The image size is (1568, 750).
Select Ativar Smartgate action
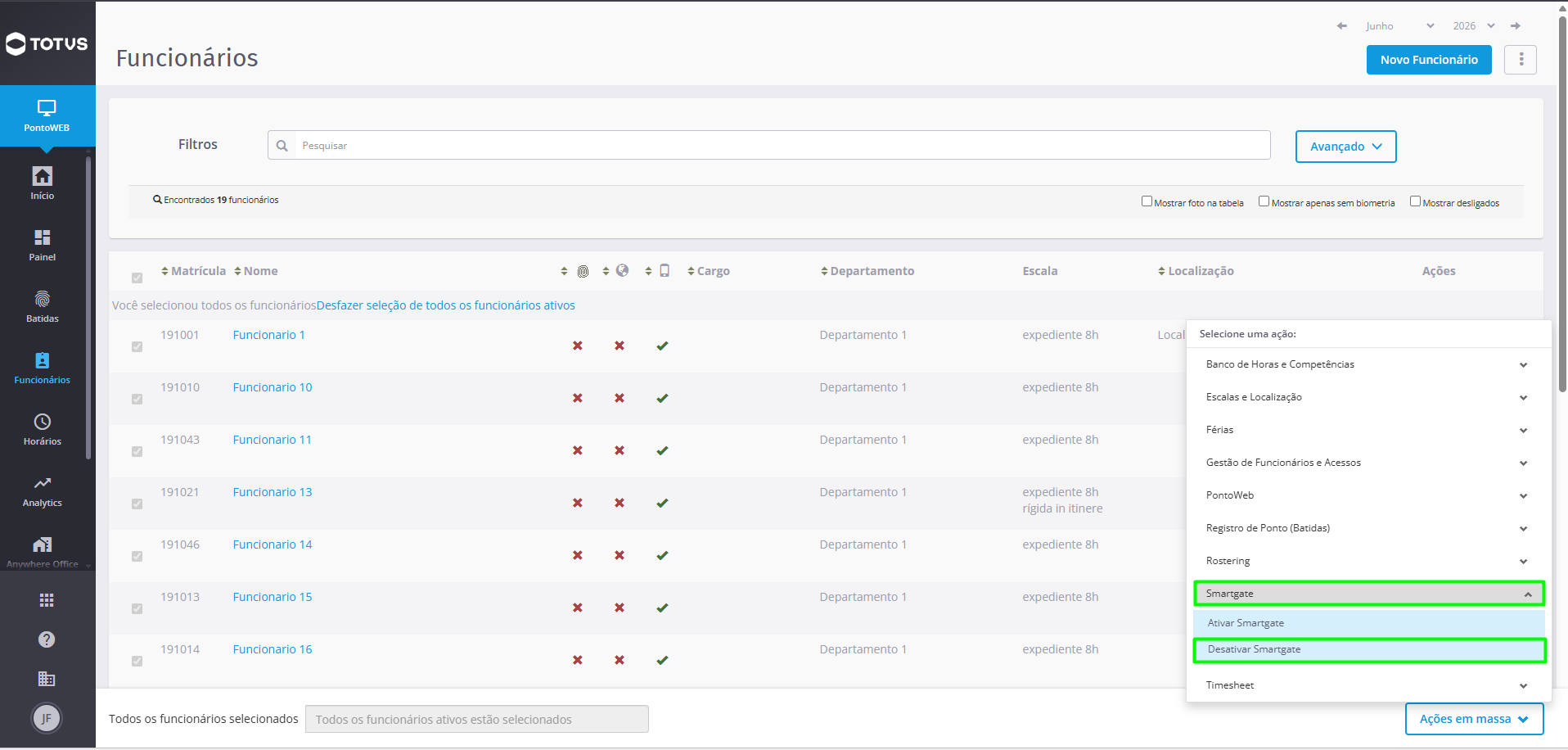tap(1369, 623)
